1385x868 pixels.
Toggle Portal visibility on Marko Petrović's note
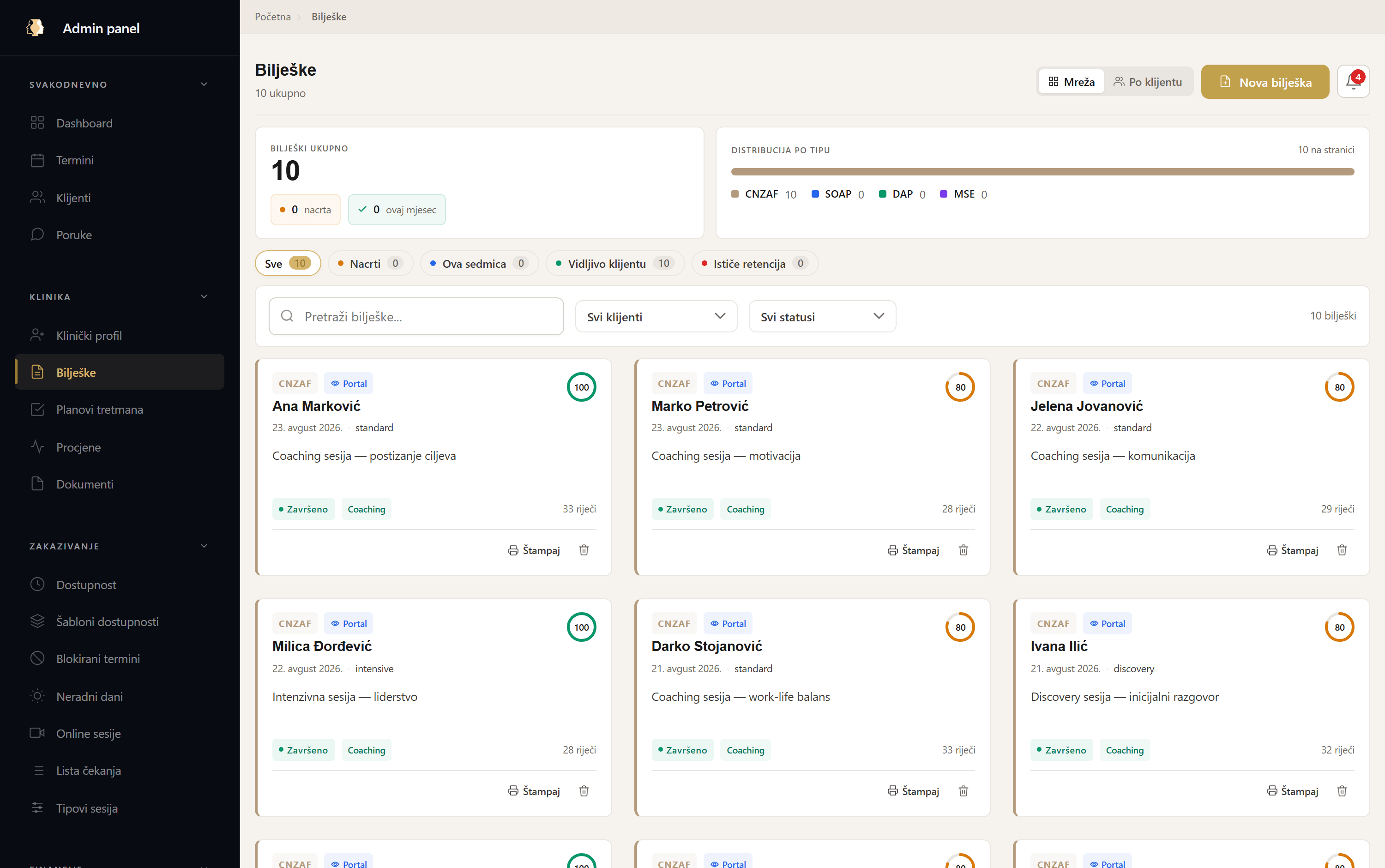coord(728,384)
